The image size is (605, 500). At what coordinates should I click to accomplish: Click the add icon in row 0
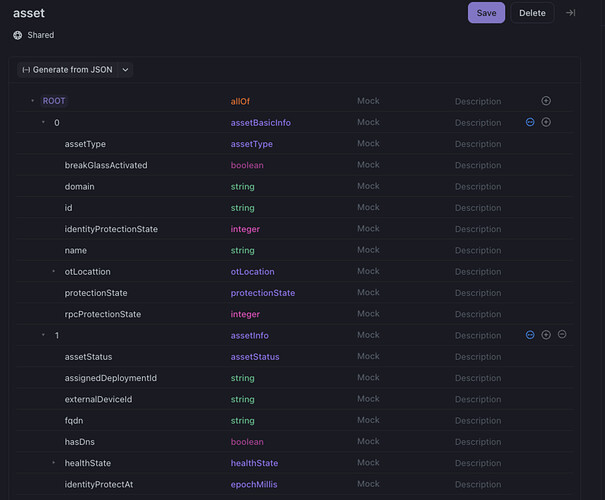tap(546, 122)
